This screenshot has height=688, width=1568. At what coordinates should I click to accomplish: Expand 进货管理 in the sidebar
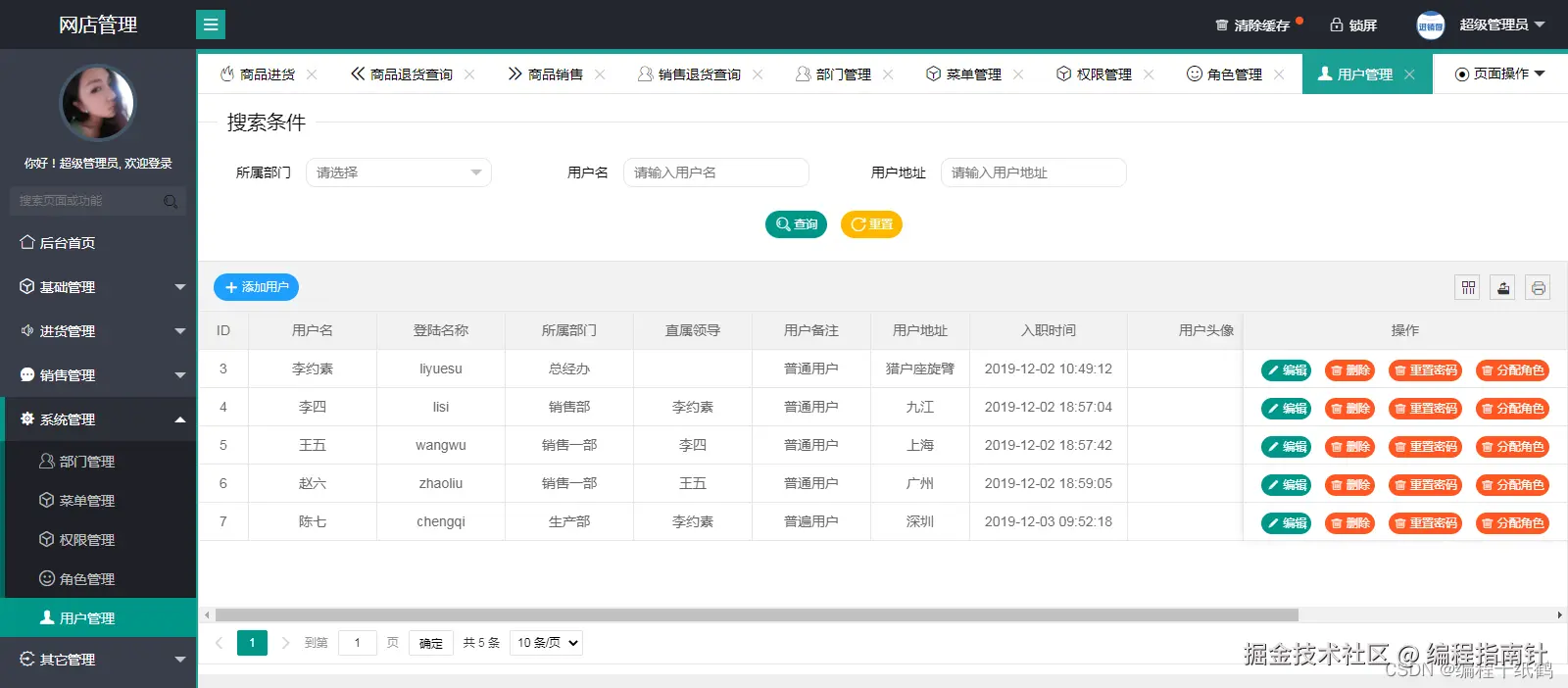click(98, 331)
